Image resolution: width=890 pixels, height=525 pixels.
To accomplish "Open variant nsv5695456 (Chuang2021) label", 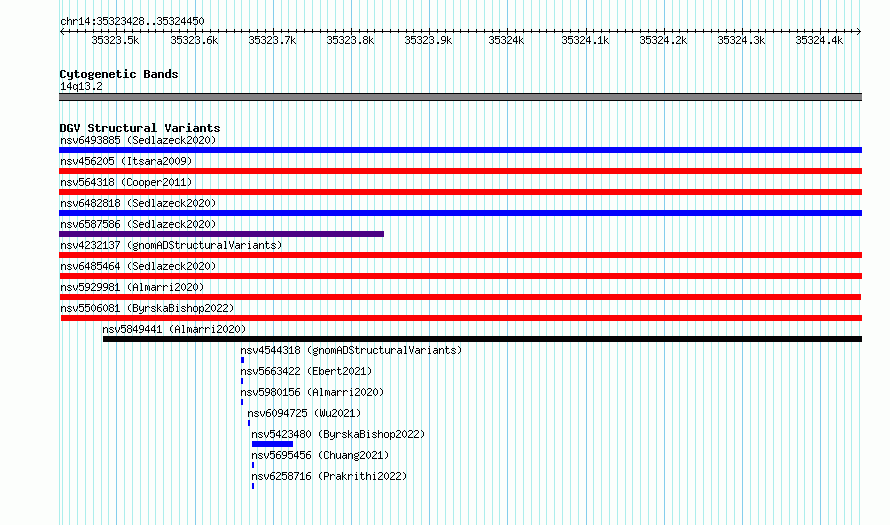I will click(320, 455).
